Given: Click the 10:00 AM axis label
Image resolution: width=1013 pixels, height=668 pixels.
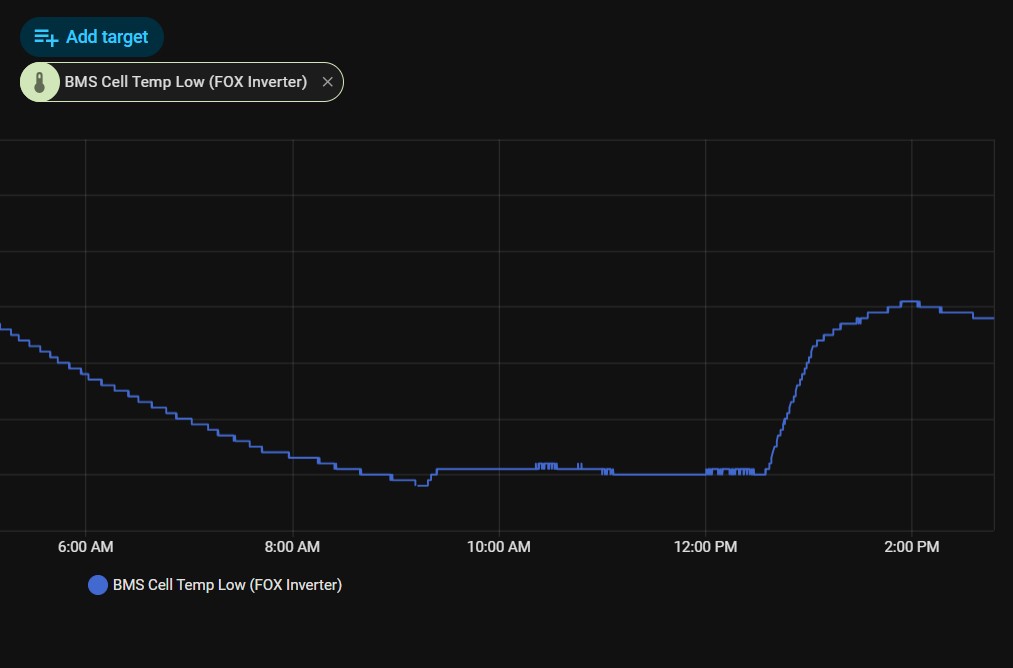Looking at the screenshot, I should pyautogui.click(x=499, y=547).
